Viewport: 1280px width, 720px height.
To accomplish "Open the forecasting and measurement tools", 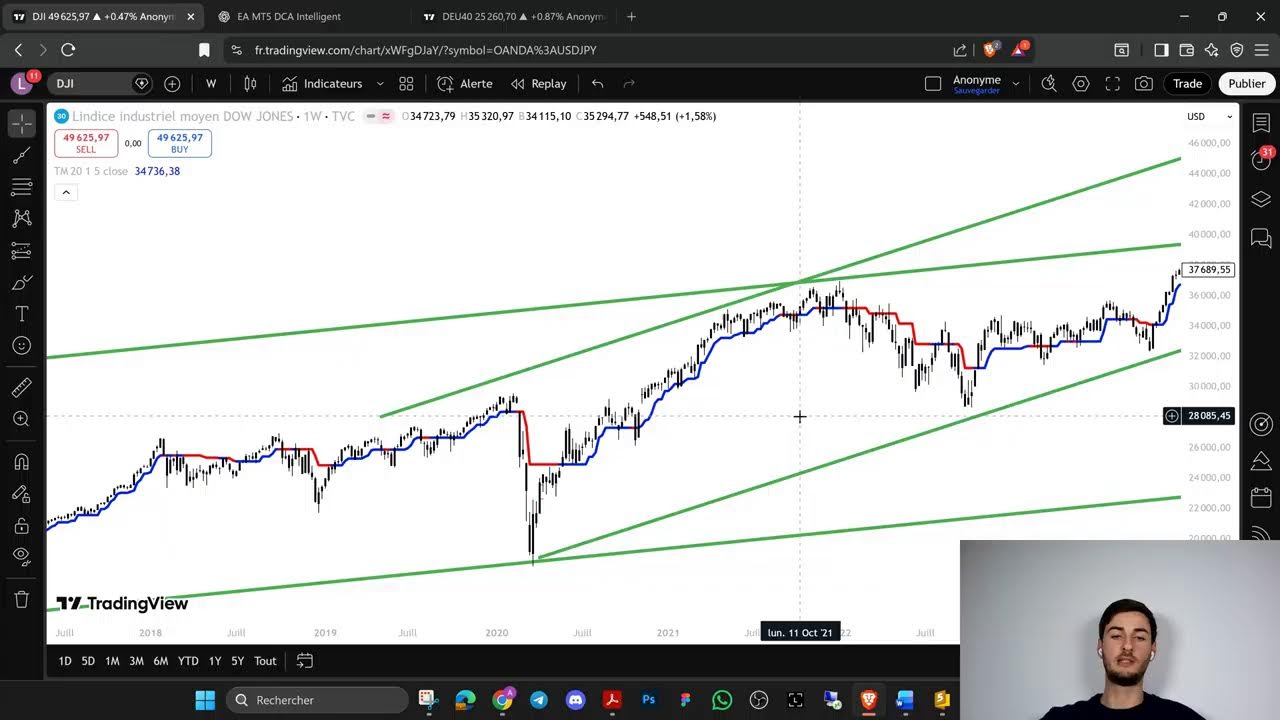I will (x=21, y=250).
